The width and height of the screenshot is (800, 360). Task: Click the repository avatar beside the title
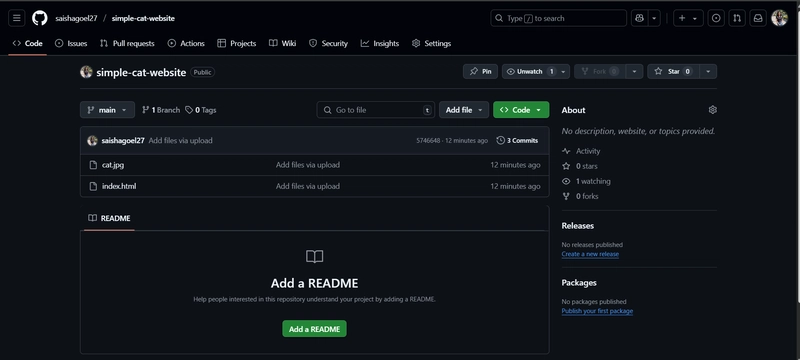[86, 72]
